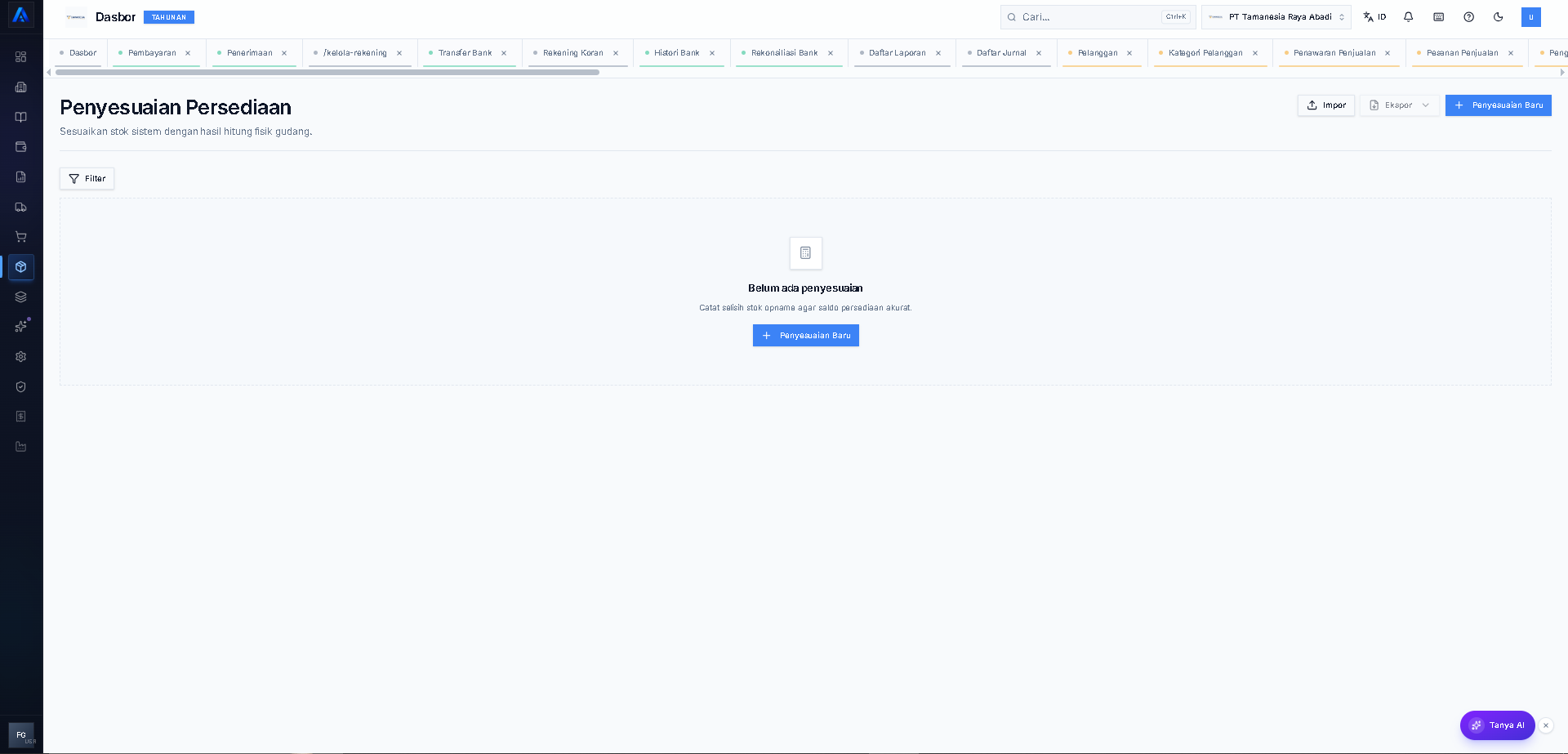Open the help question mark icon
This screenshot has width=1568, height=754.
tap(1468, 16)
